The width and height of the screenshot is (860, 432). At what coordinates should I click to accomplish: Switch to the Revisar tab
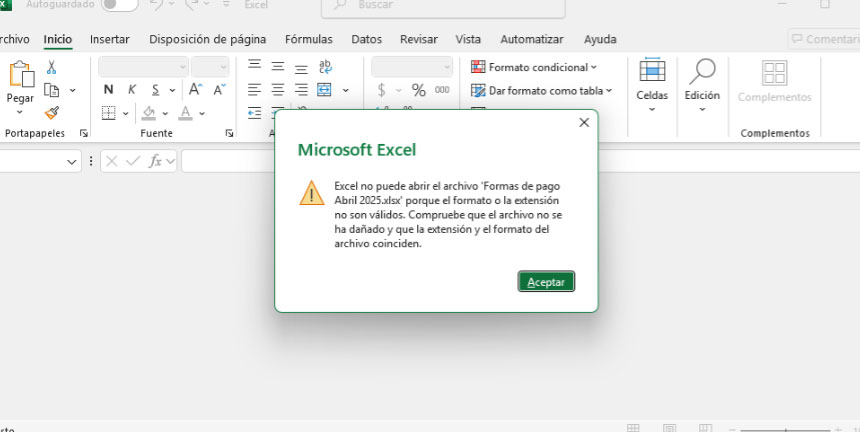click(419, 39)
